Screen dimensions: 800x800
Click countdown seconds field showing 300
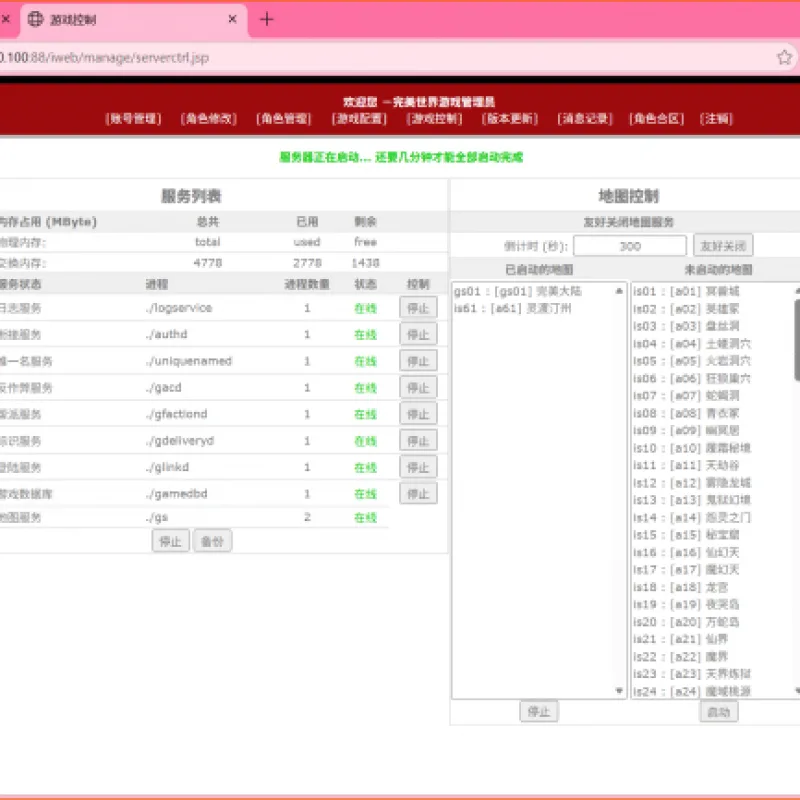click(x=630, y=246)
